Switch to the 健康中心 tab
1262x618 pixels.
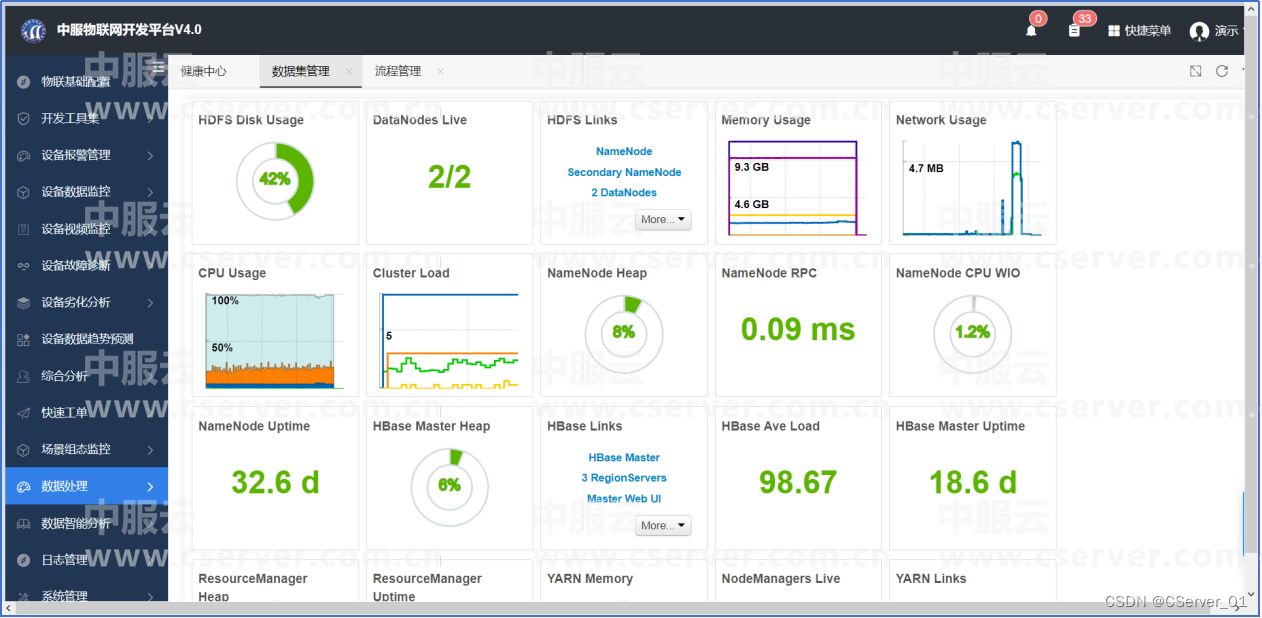coord(203,71)
